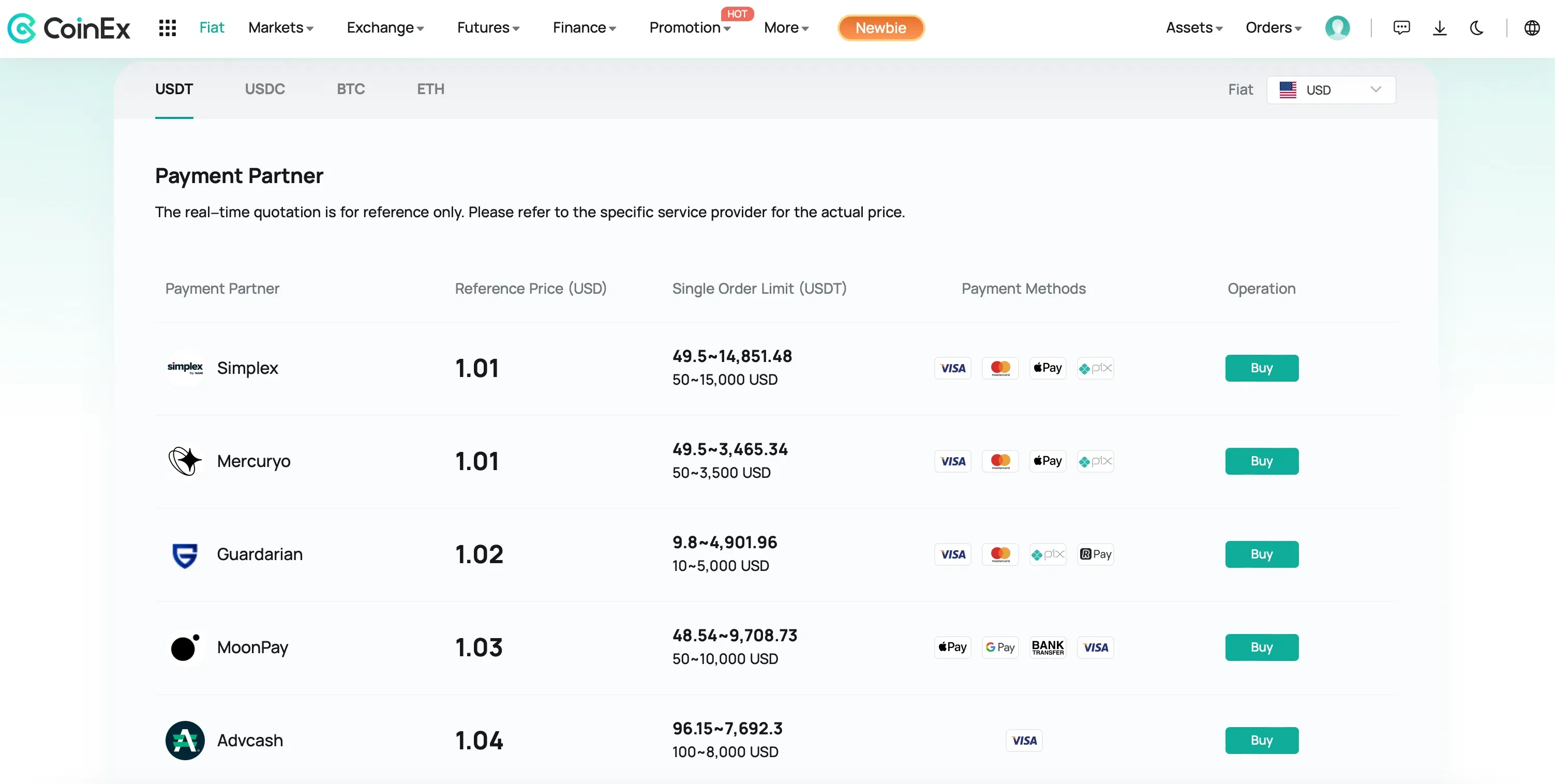Enable dark mode via moon icon
The width and height of the screenshot is (1555, 784).
tap(1477, 28)
